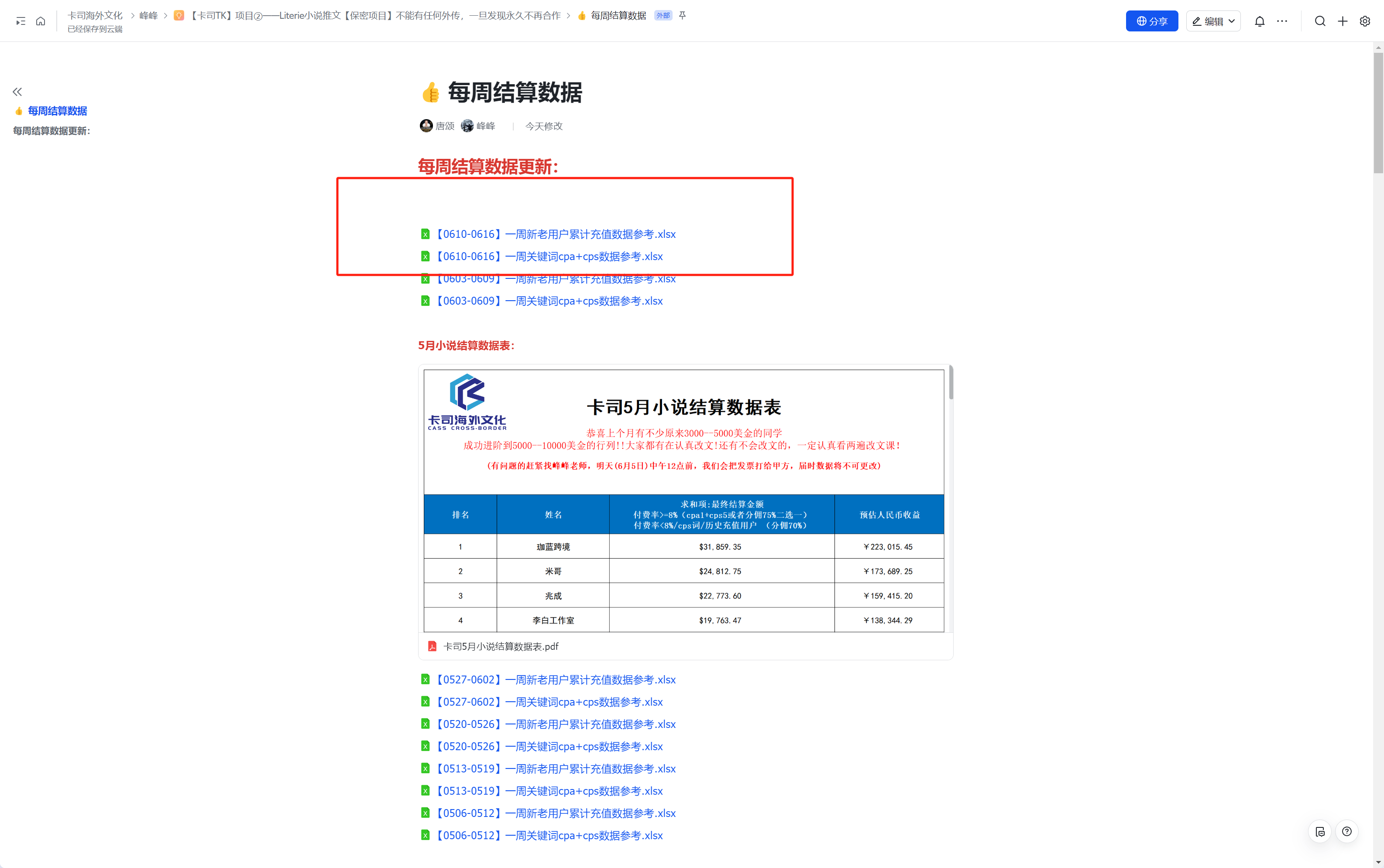Open 【0520-0526】一周新老用户累计充值数据参考.xlsx

[x=556, y=724]
